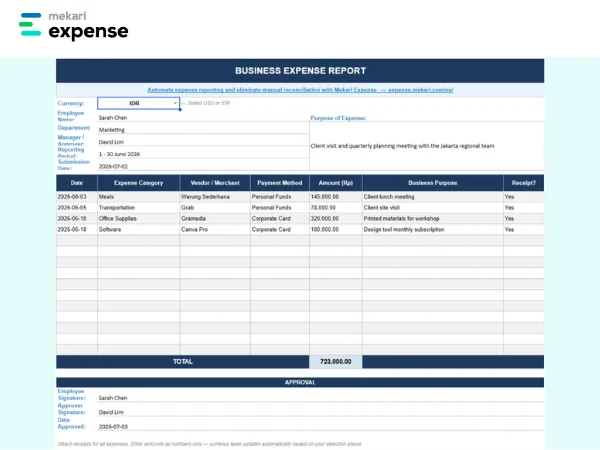Select 'Printed materials for workshop' cell
The image size is (600, 450).
click(x=433, y=218)
